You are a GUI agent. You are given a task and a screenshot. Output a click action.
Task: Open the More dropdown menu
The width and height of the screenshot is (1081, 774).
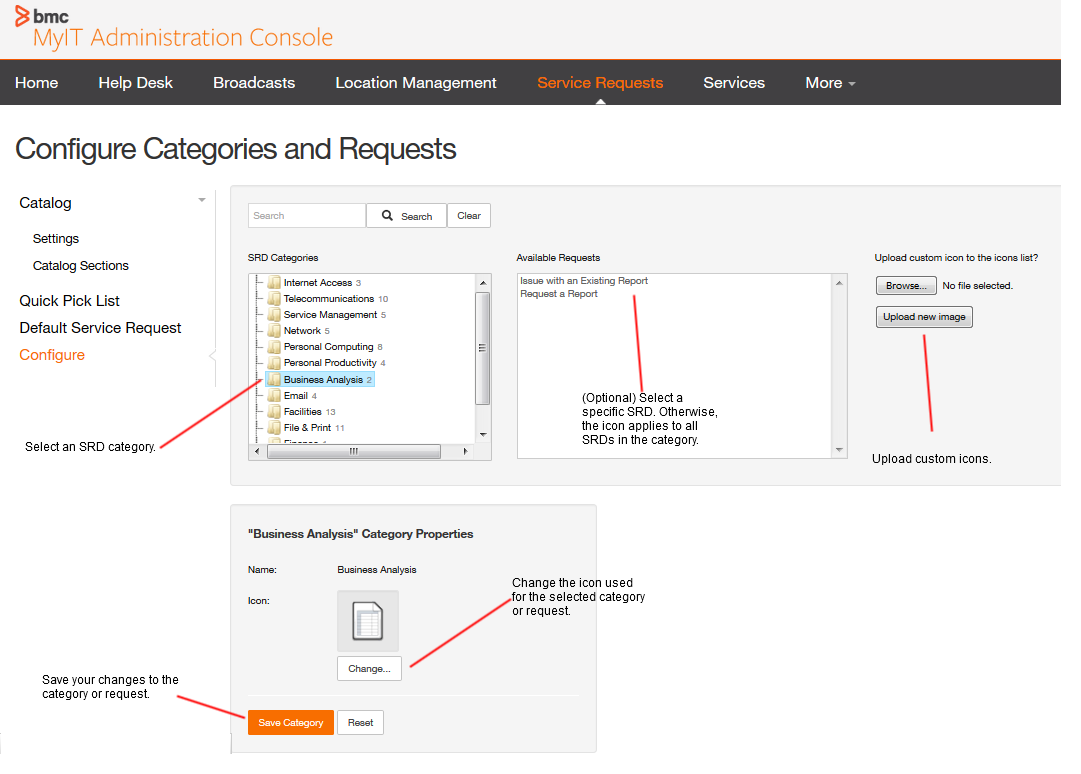tap(830, 83)
